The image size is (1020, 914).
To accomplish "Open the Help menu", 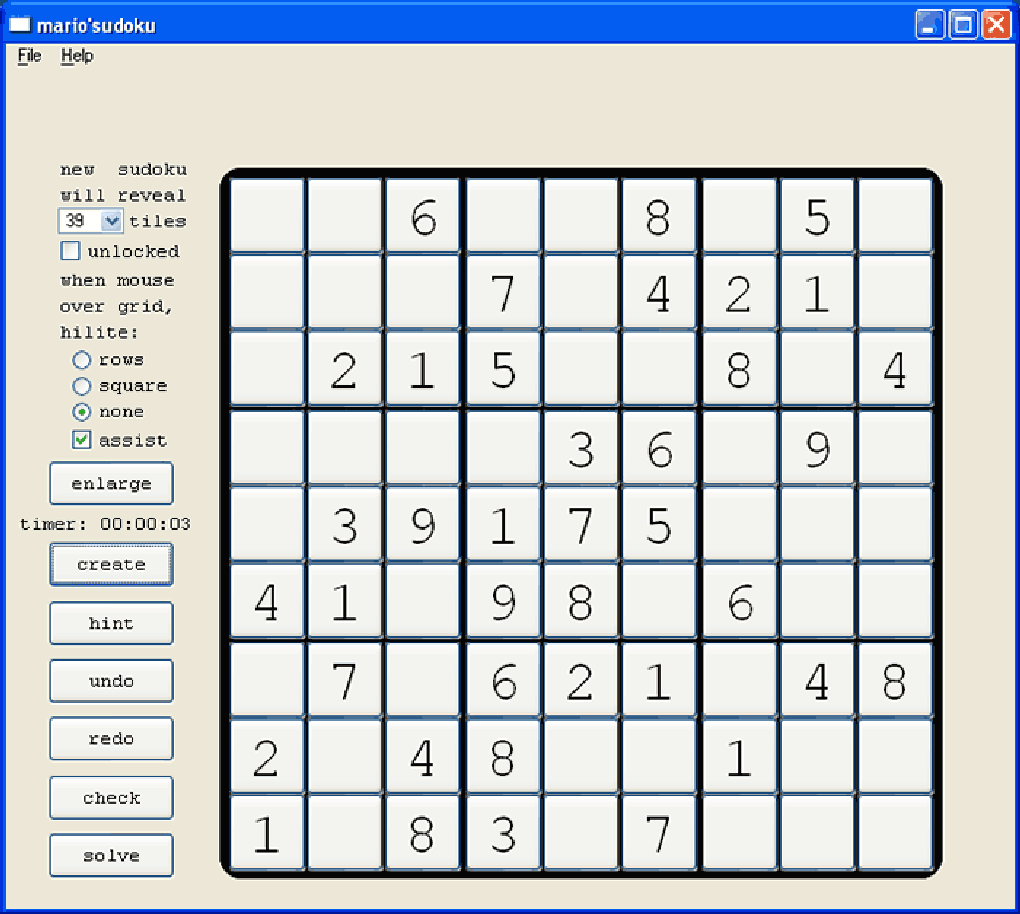I will point(77,56).
